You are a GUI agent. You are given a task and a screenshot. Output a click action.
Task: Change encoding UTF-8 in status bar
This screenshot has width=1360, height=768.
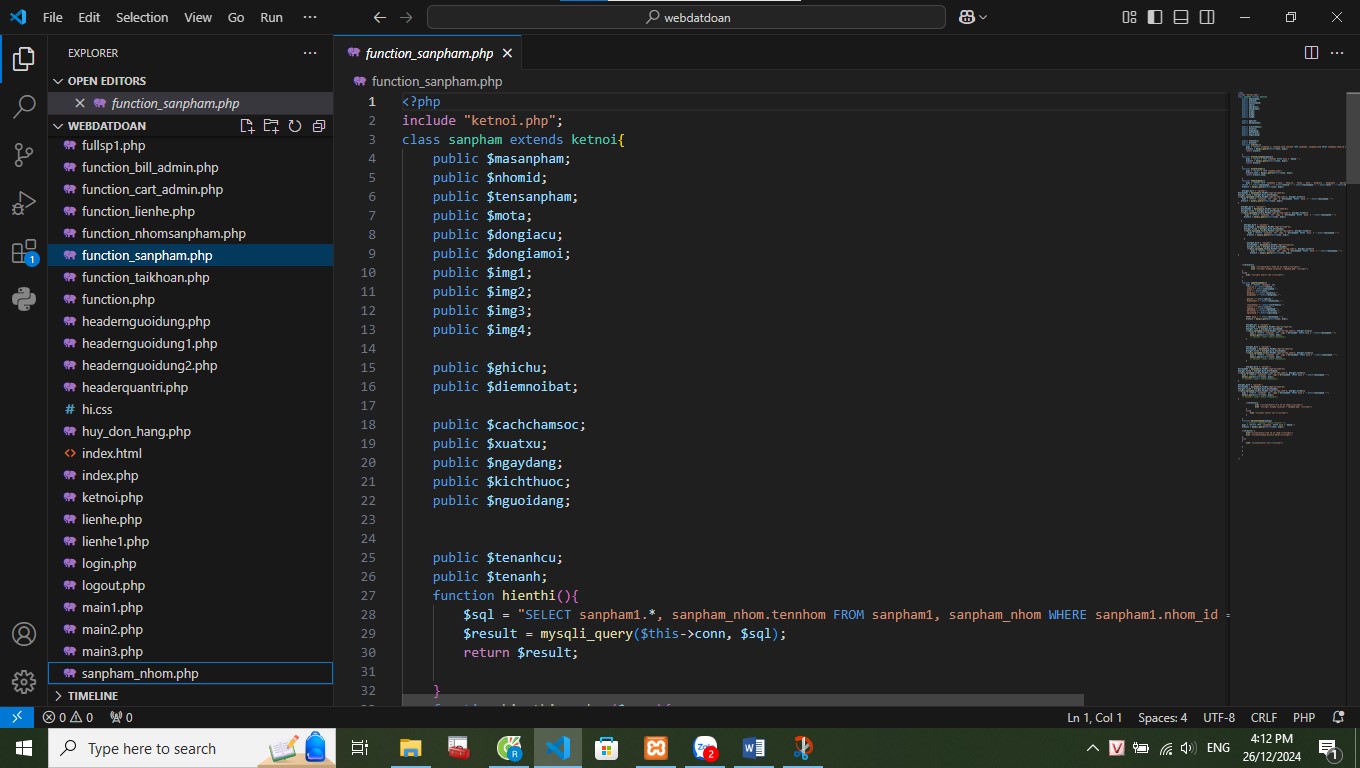(x=1219, y=717)
